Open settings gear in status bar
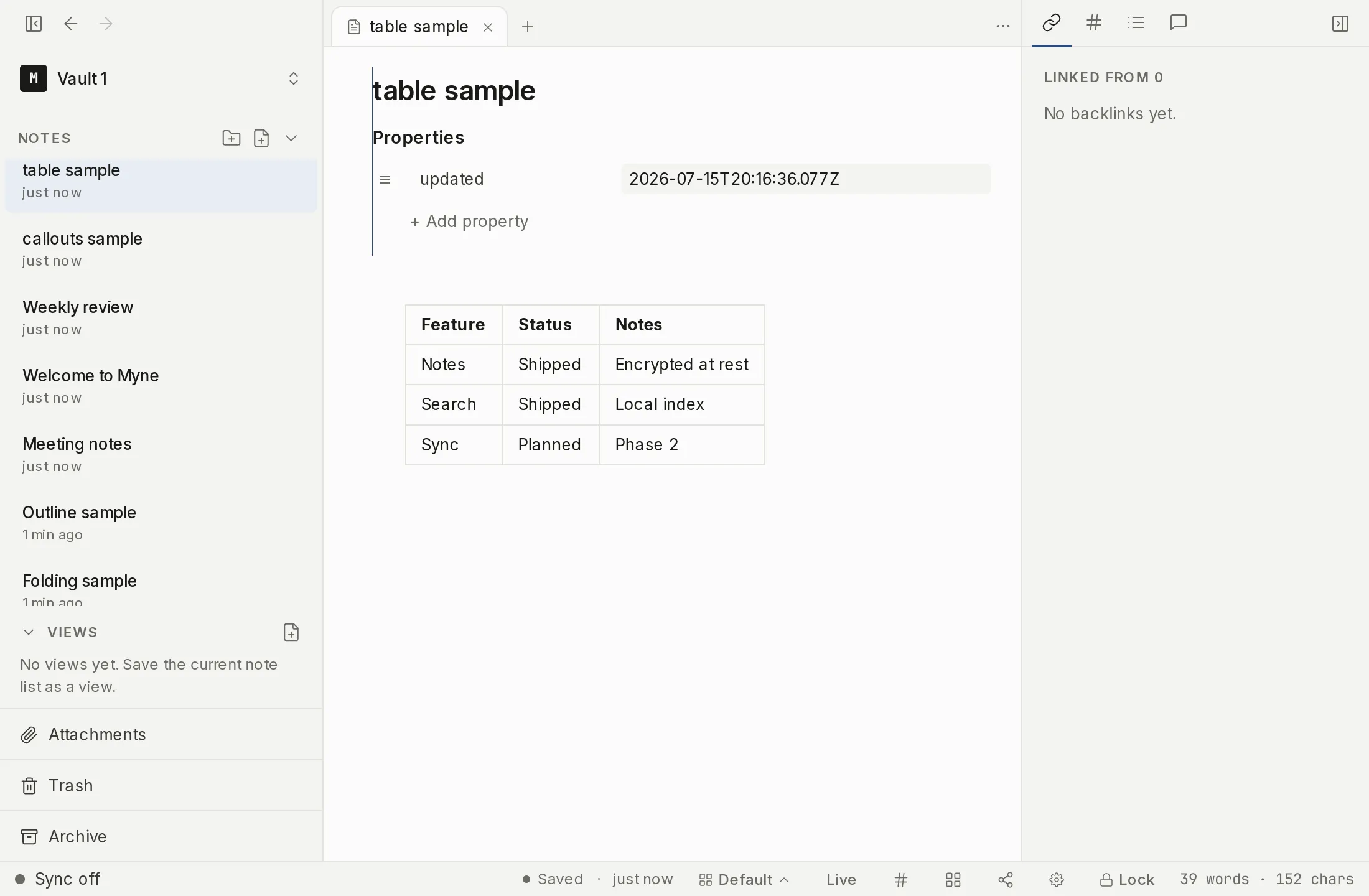1369x896 pixels. point(1057,880)
